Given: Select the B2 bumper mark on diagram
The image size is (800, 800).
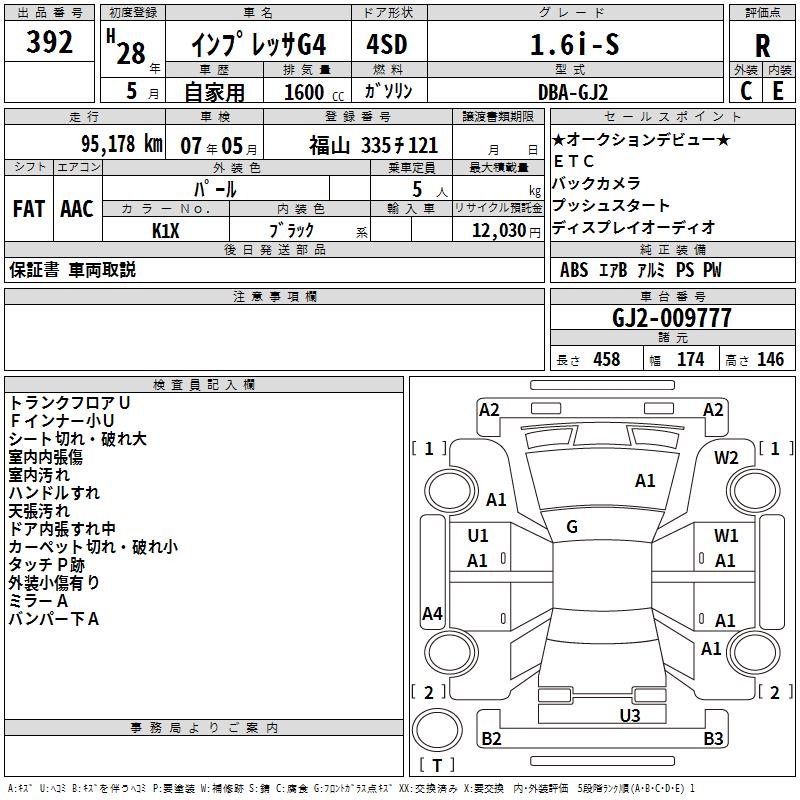Looking at the screenshot, I should pos(491,738).
